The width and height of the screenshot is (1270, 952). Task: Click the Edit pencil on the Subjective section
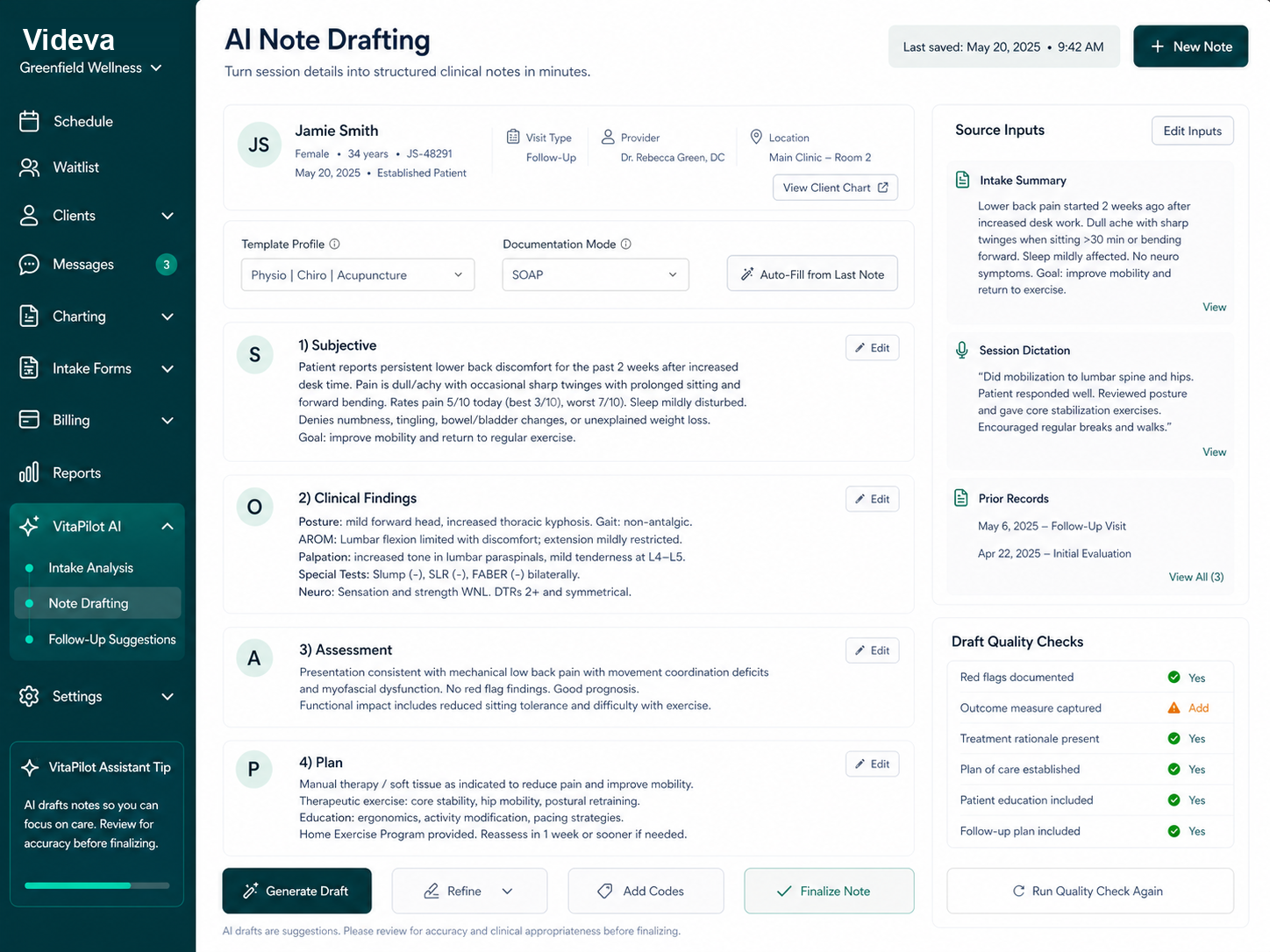tap(858, 347)
